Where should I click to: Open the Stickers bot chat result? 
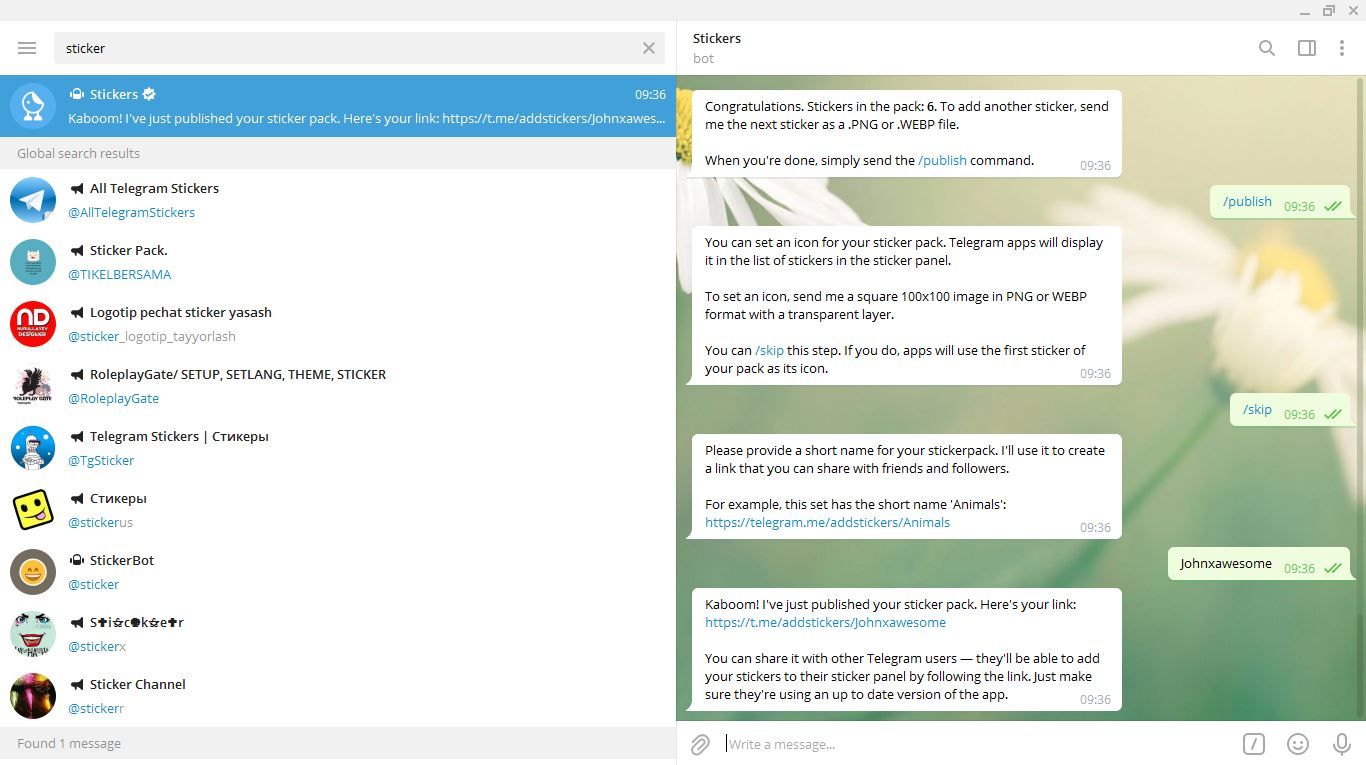coord(338,106)
